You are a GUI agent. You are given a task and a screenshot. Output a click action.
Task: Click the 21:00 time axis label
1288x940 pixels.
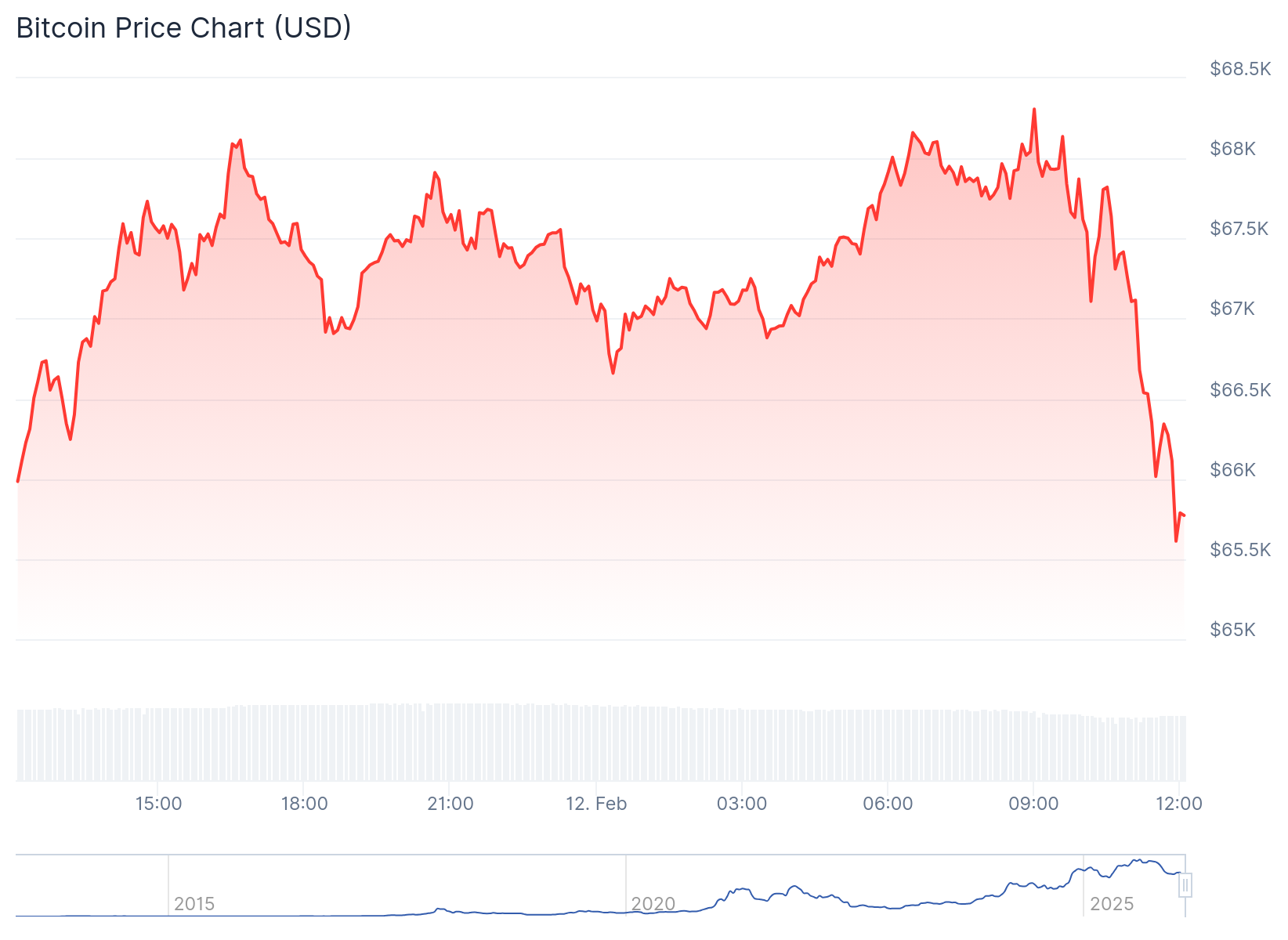coord(450,804)
